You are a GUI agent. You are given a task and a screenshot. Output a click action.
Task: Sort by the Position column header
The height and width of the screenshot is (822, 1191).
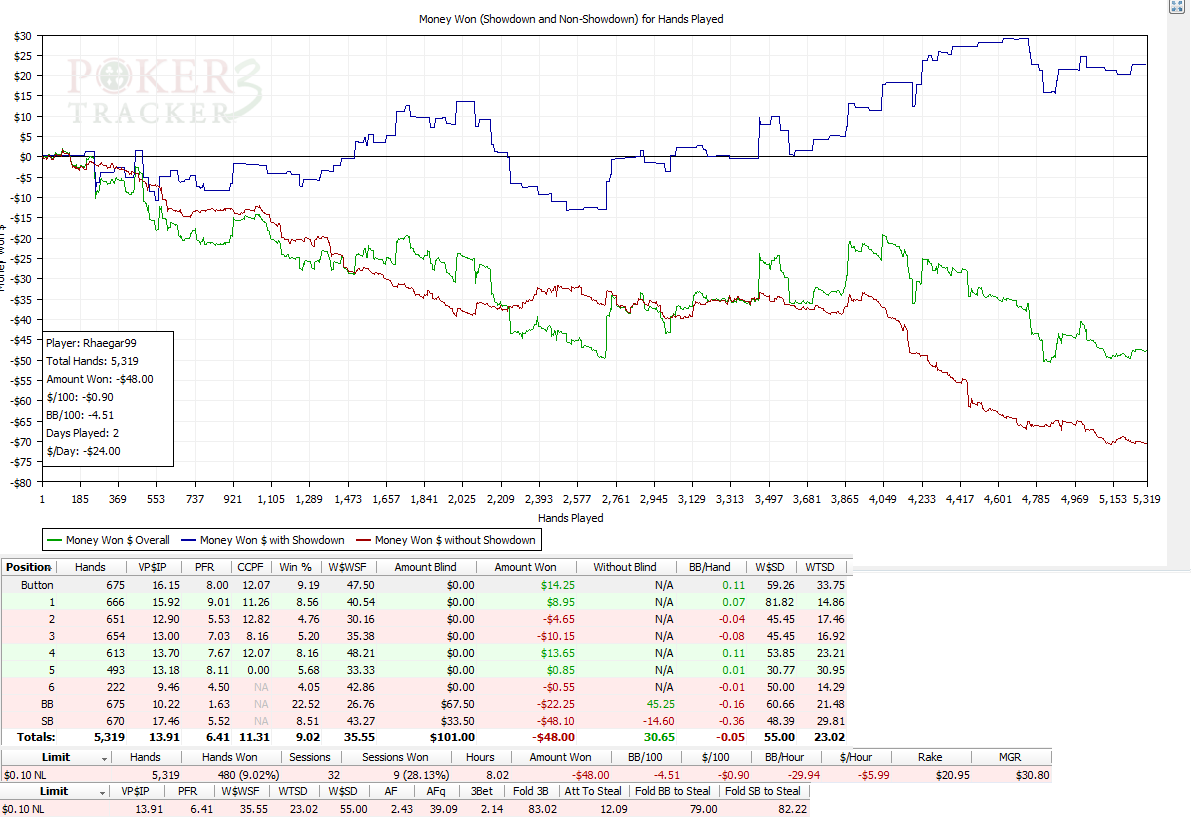(x=28, y=567)
